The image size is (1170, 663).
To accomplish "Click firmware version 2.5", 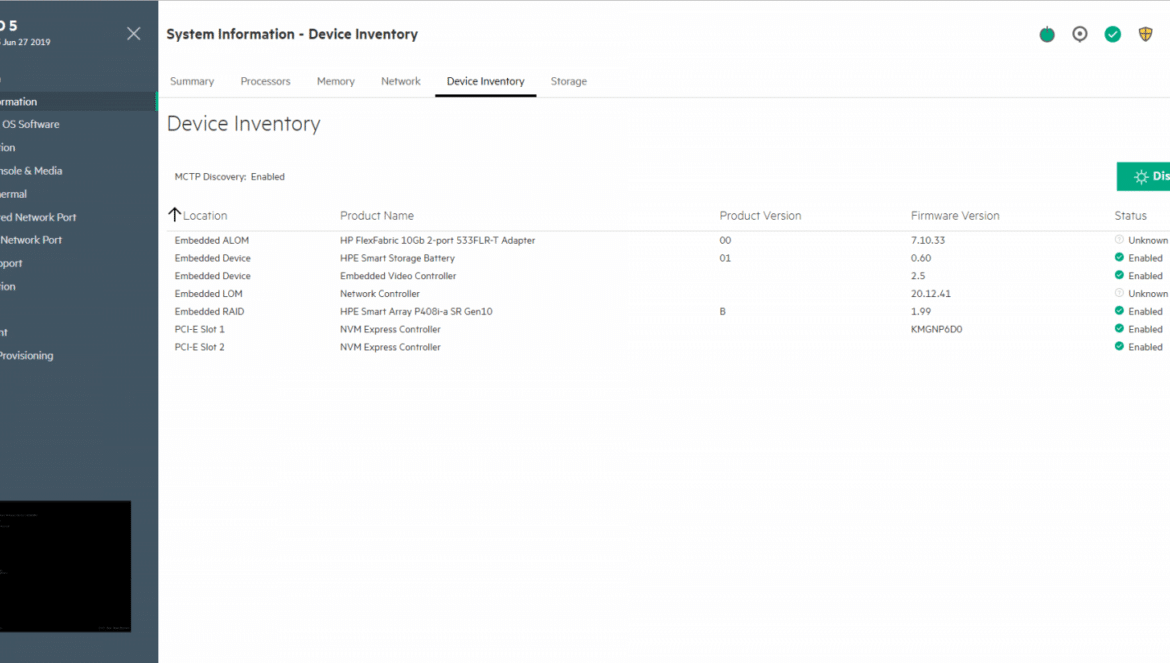I will [918, 276].
